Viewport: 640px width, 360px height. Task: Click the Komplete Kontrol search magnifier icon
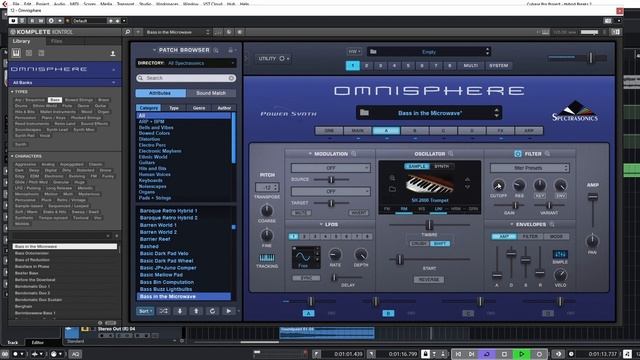click(128, 32)
